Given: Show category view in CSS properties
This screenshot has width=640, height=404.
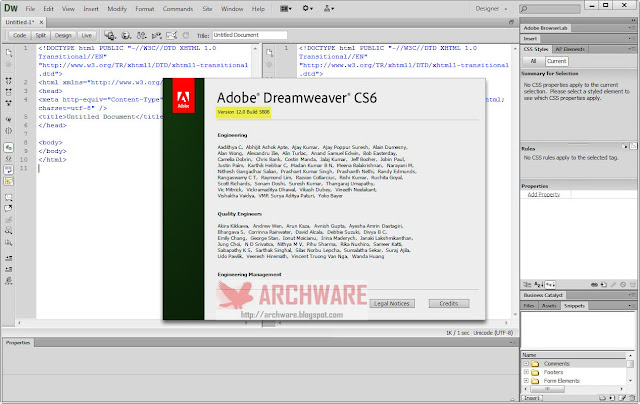Looking at the screenshot, I should pos(527,284).
